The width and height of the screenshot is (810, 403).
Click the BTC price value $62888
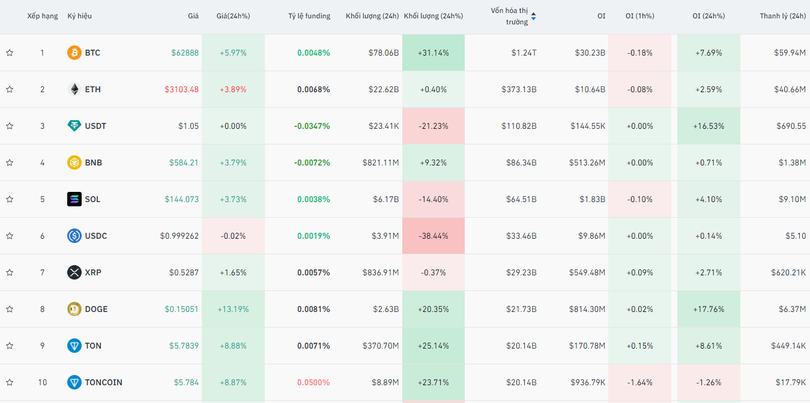tap(184, 53)
